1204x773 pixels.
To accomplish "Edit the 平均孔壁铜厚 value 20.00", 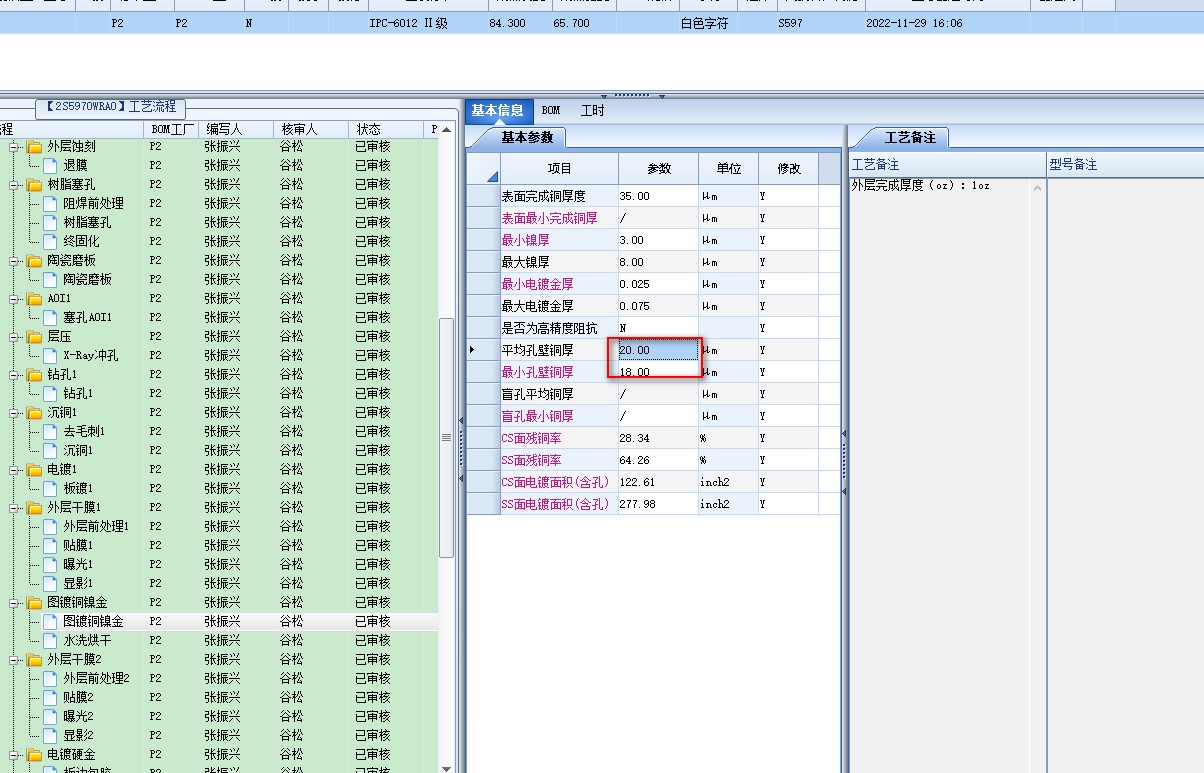I will click(658, 350).
